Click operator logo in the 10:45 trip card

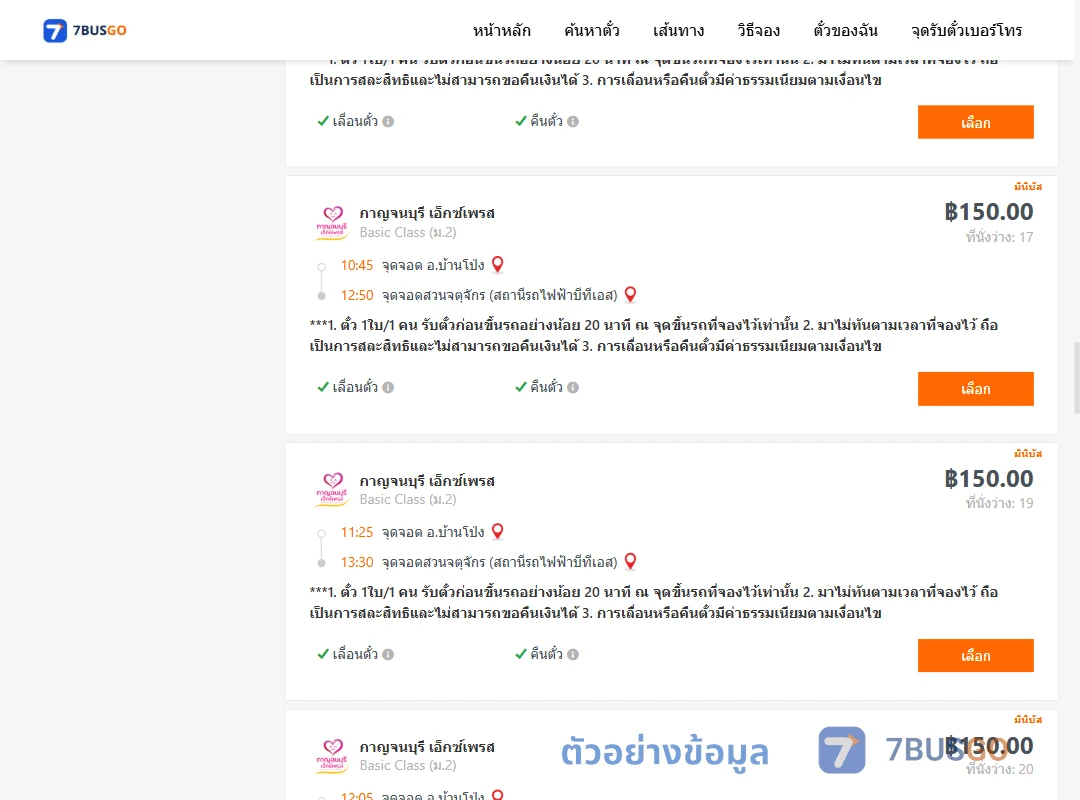tap(332, 223)
